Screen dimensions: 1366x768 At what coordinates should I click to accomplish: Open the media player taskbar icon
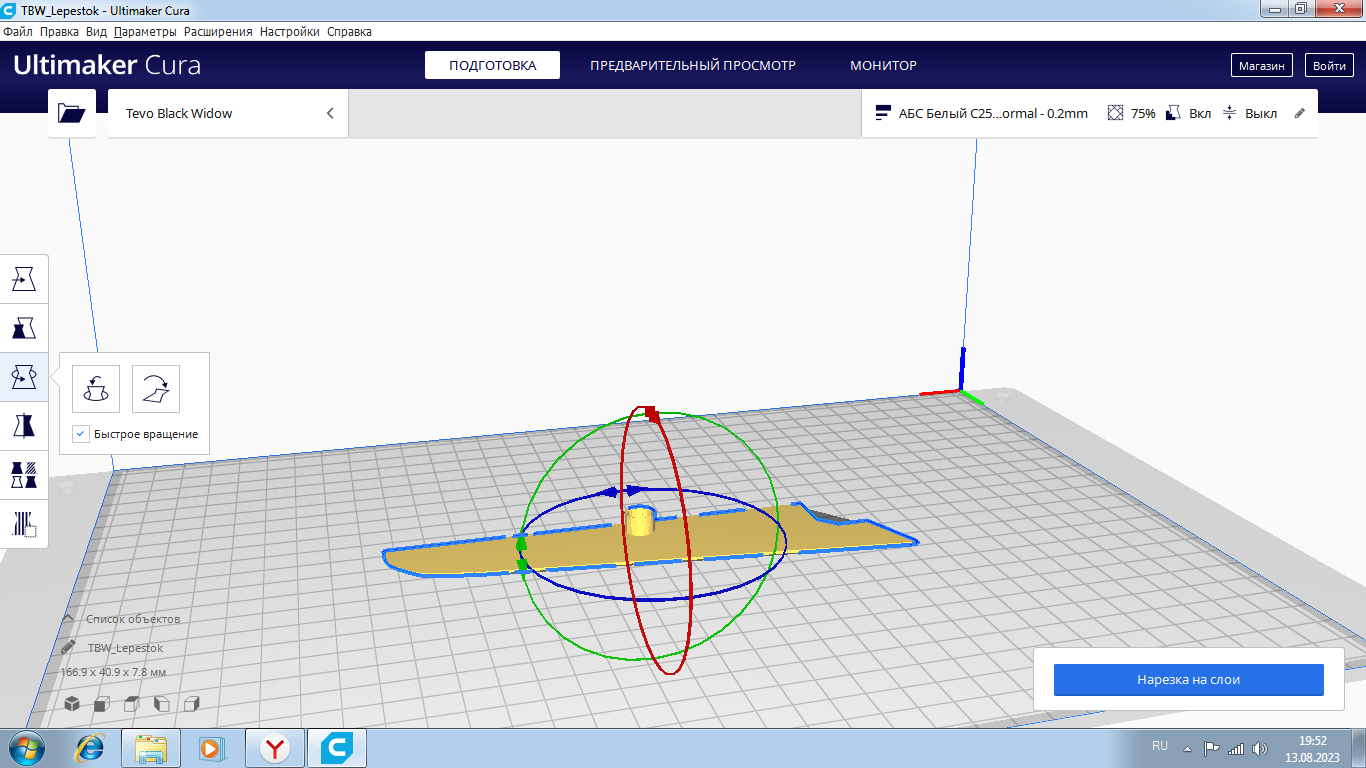pyautogui.click(x=211, y=748)
